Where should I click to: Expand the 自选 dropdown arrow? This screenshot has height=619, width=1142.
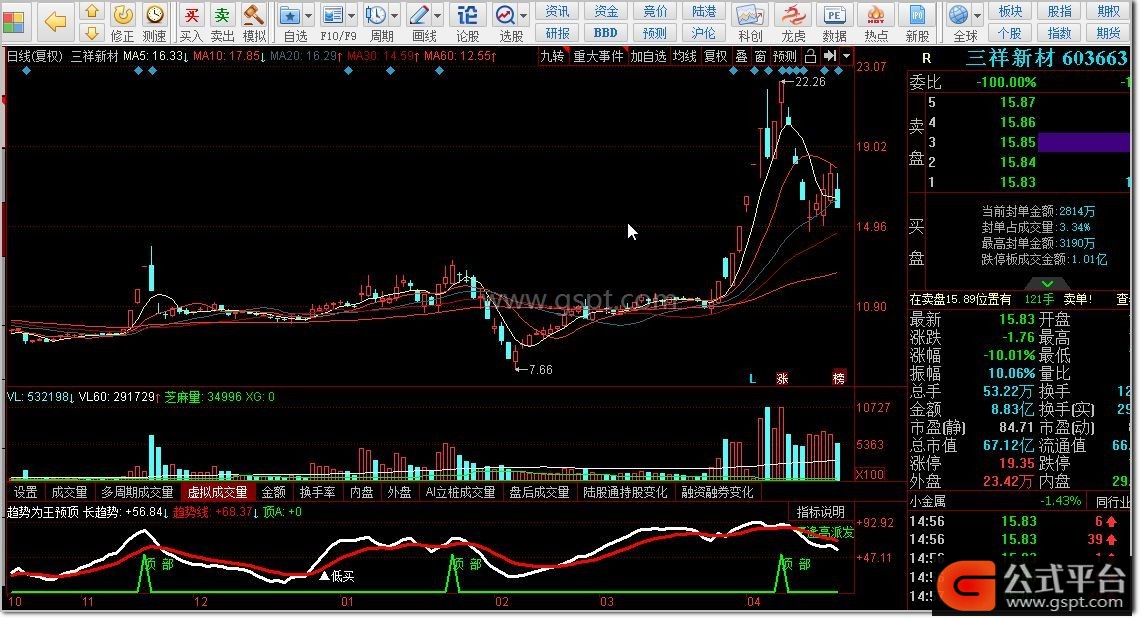308,16
